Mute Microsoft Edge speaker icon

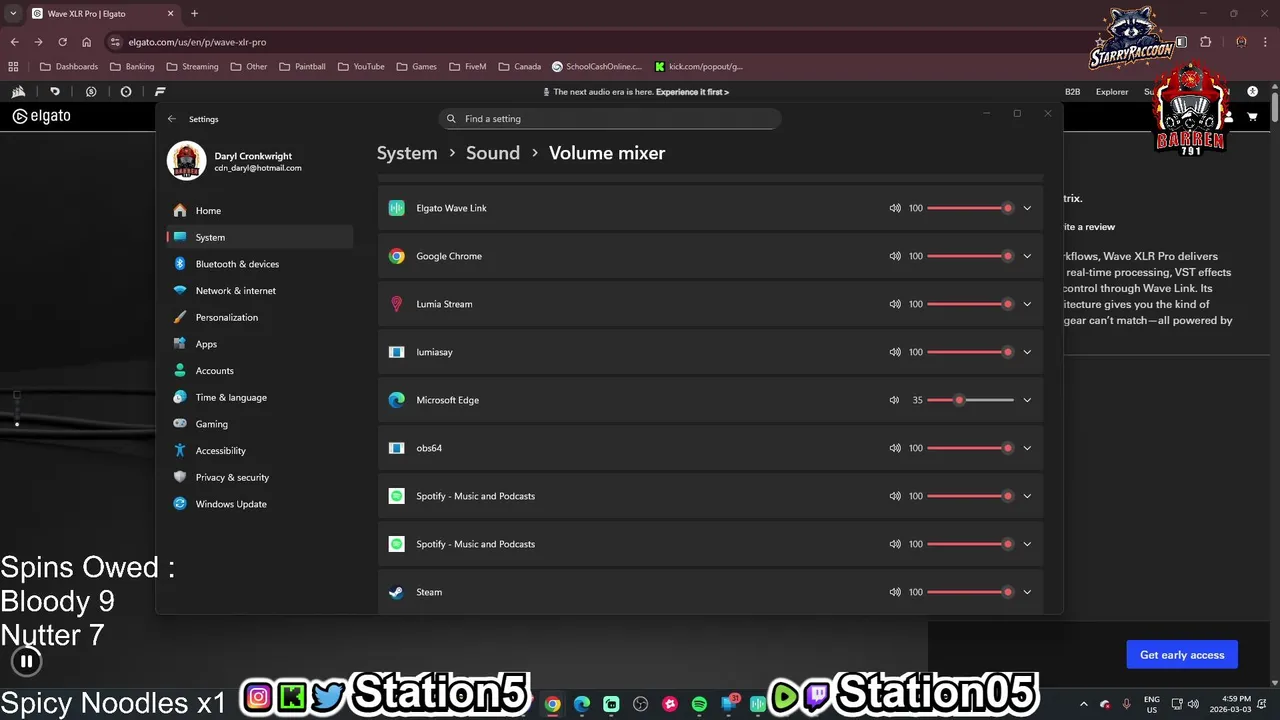point(895,400)
